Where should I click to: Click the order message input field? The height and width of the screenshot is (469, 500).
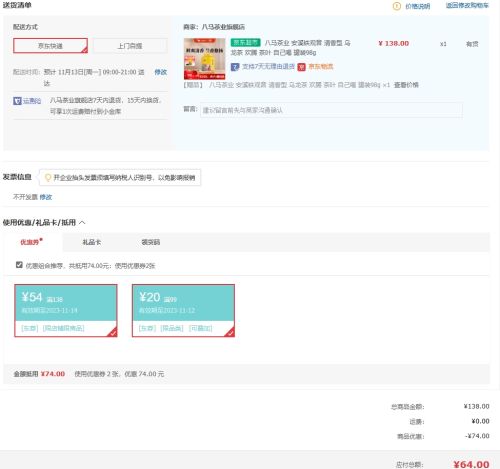[x=331, y=110]
